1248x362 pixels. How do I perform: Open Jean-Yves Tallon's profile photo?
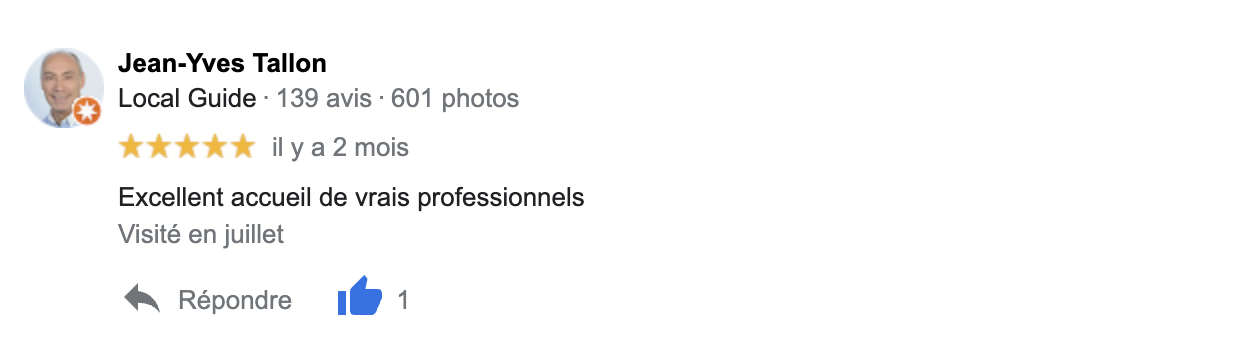[64, 88]
